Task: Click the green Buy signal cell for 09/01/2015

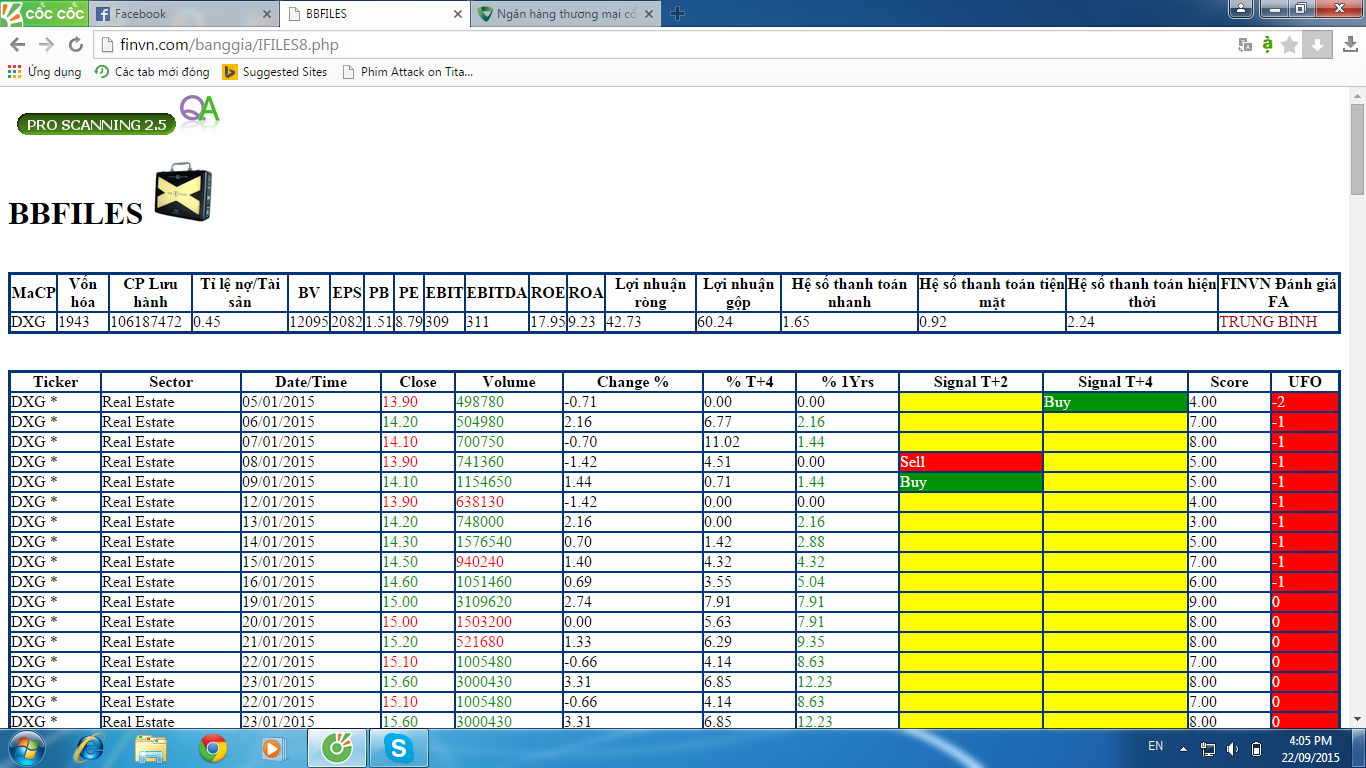Action: [x=971, y=482]
